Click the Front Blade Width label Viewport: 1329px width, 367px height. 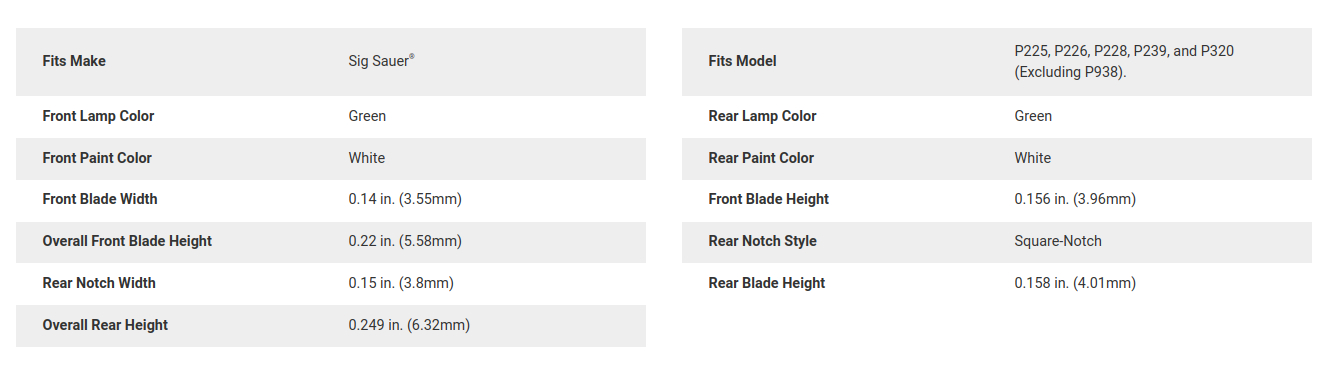tap(100, 199)
